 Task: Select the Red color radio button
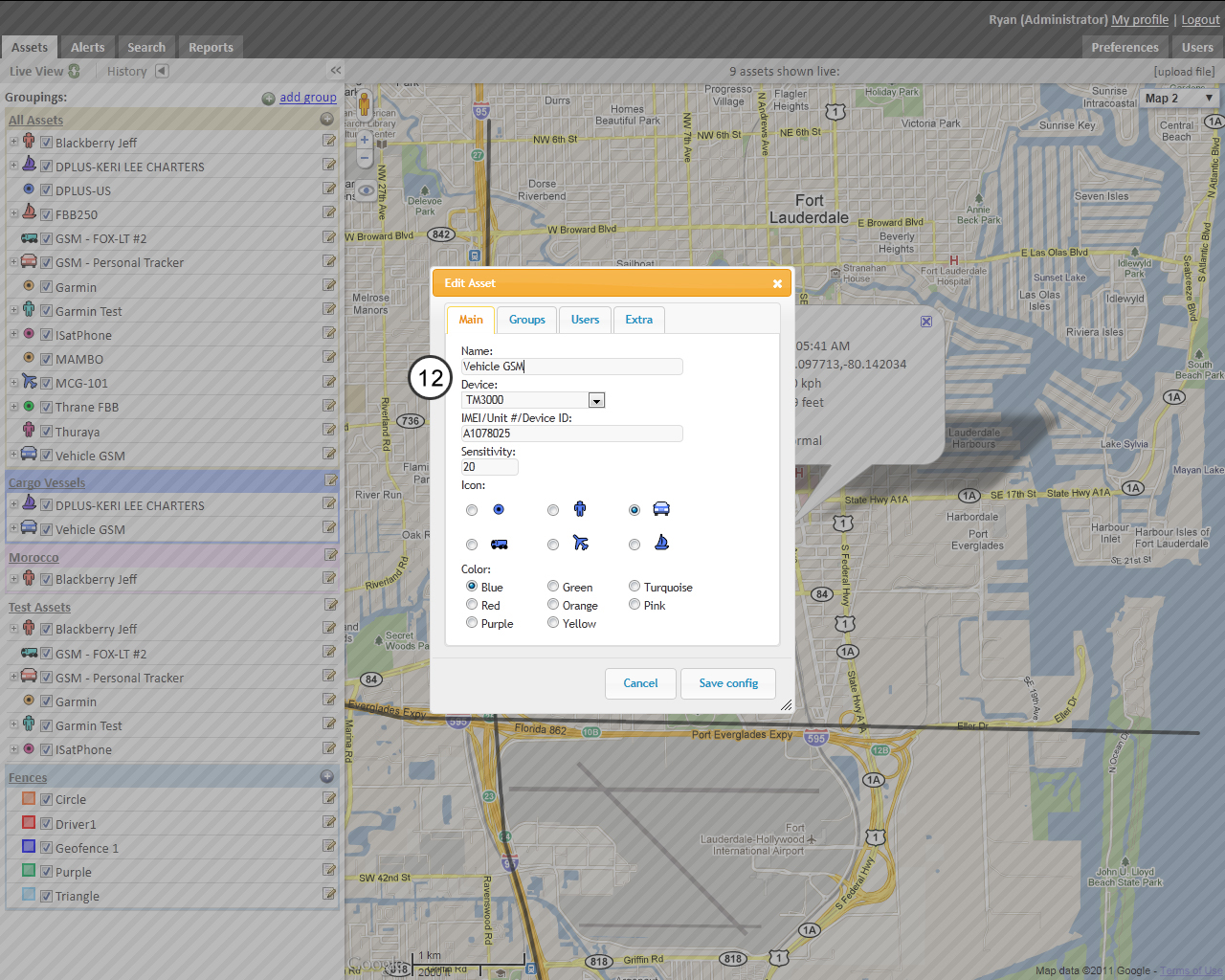(x=472, y=605)
